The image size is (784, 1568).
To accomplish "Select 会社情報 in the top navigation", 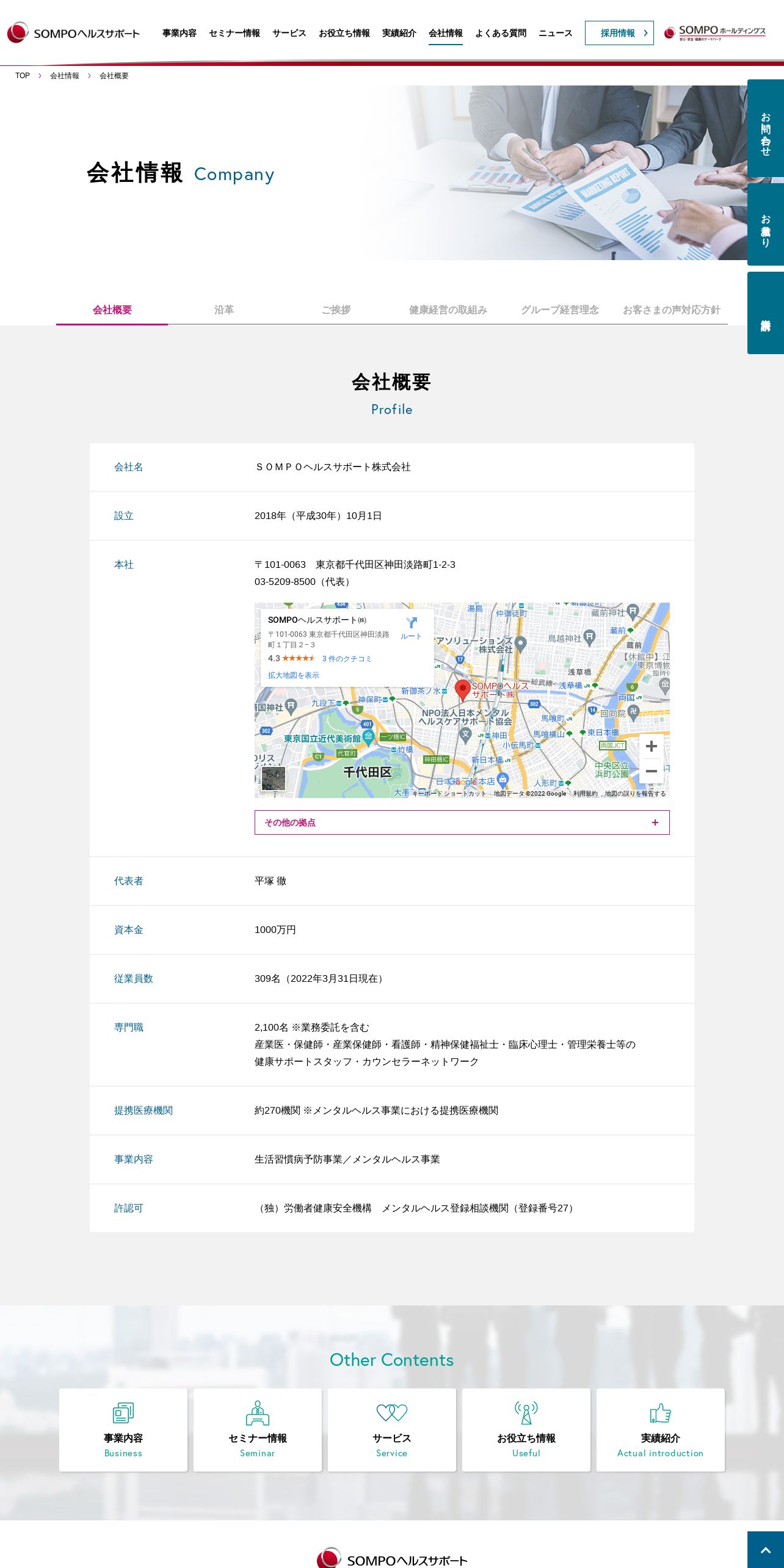I will 446,33.
